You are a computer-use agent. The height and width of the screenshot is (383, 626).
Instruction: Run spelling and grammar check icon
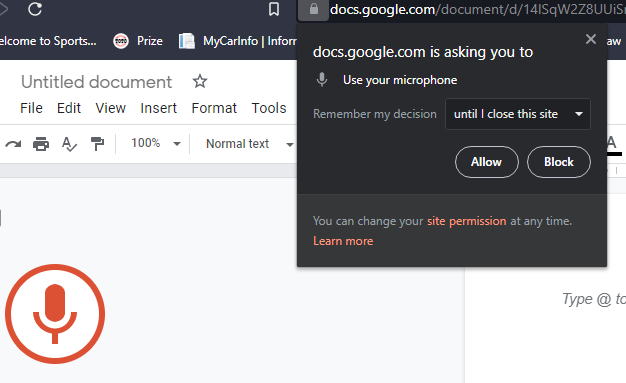pos(69,144)
